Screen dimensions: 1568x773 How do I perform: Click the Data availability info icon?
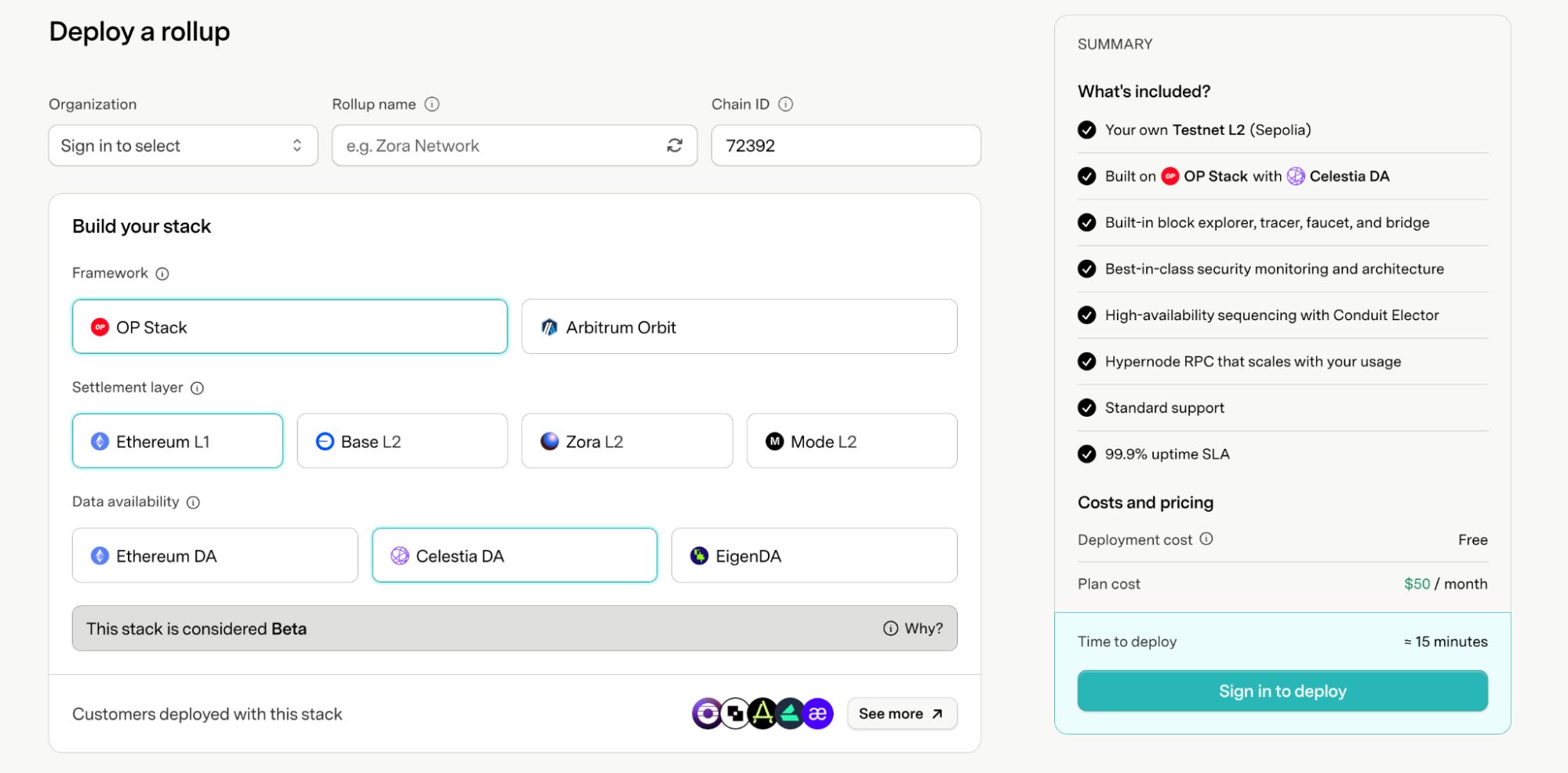[194, 502]
